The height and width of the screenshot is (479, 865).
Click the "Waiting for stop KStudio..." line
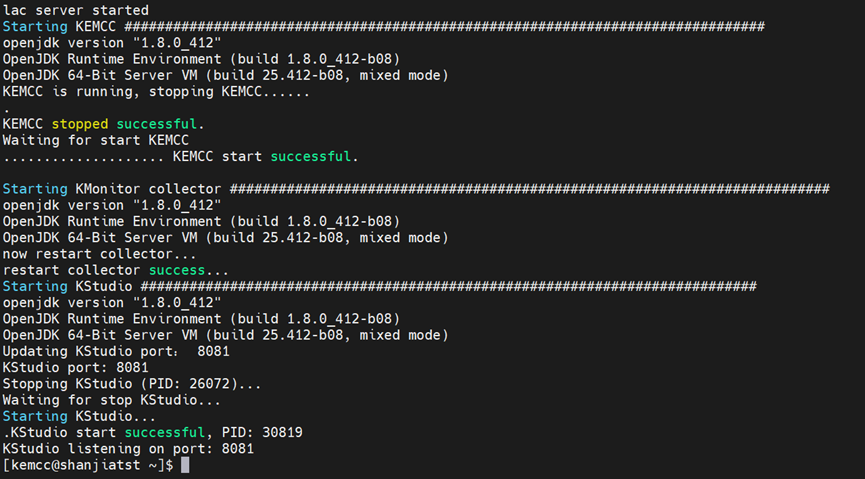point(112,400)
